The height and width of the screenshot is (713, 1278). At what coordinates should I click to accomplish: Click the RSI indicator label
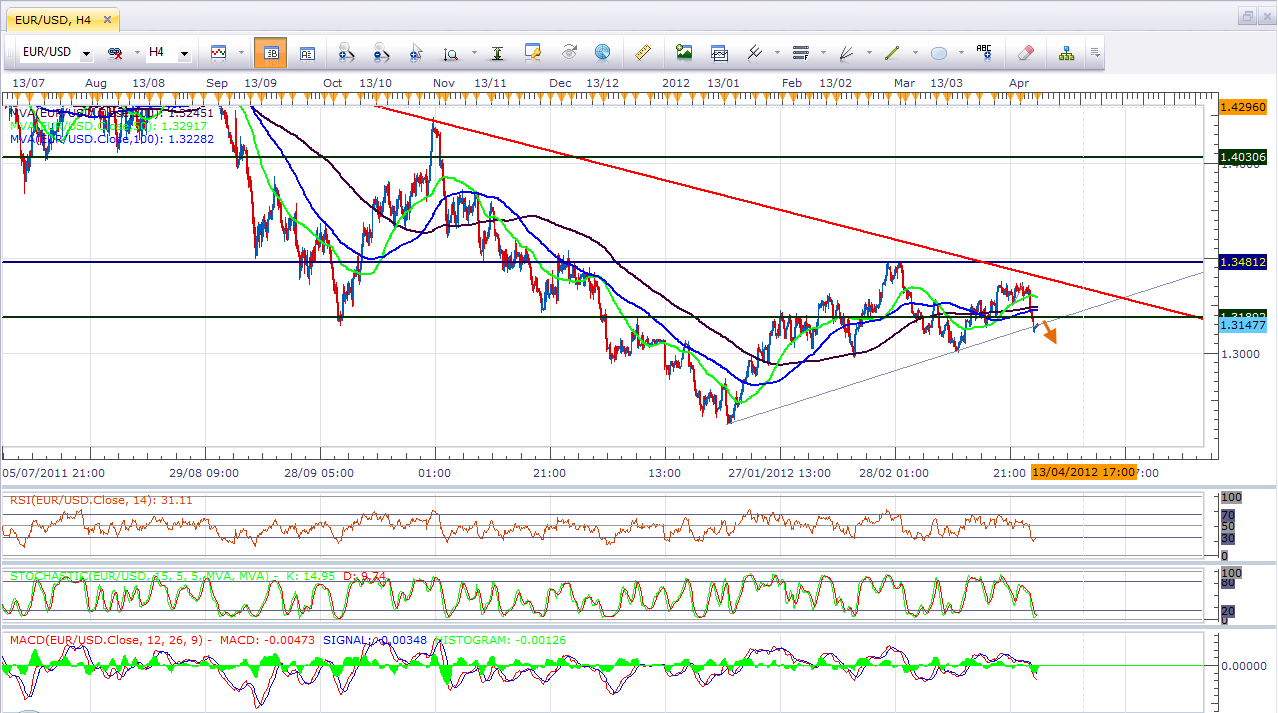click(x=101, y=499)
